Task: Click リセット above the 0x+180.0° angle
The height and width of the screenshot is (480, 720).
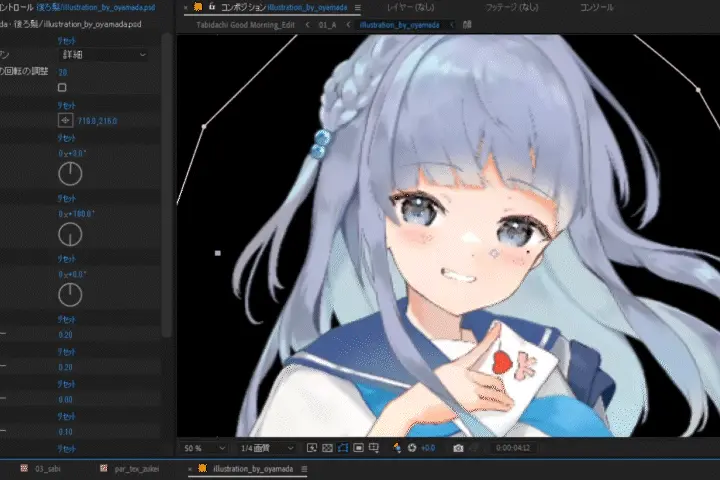Action: coord(66,198)
